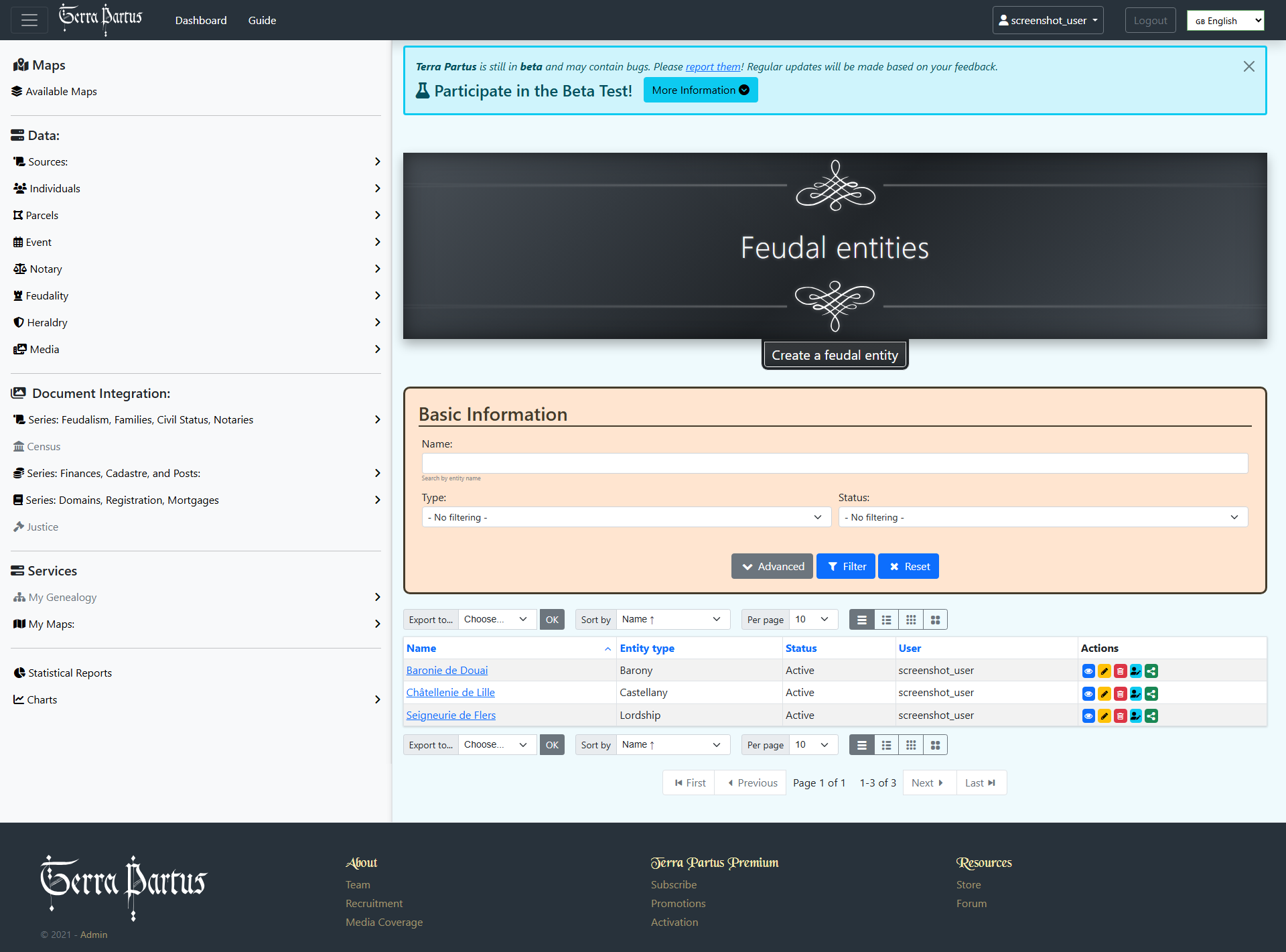Click into the Name search field
The width and height of the screenshot is (1286, 952).
coord(835,463)
